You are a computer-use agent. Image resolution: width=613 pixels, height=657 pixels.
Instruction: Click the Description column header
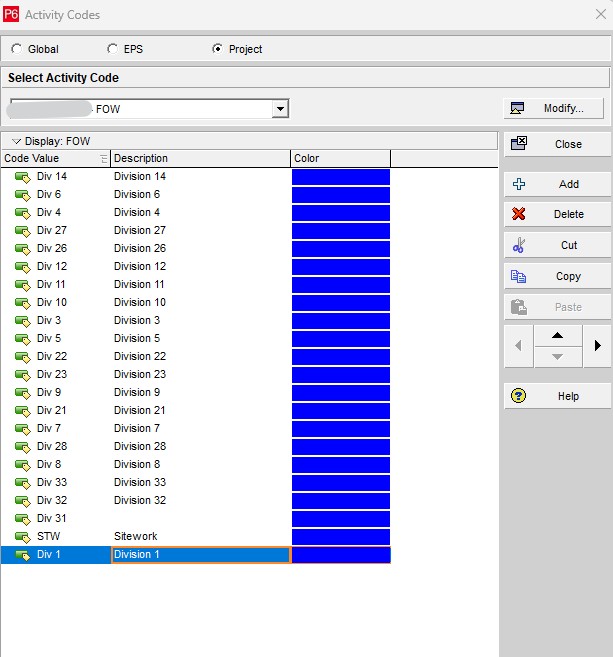click(200, 159)
